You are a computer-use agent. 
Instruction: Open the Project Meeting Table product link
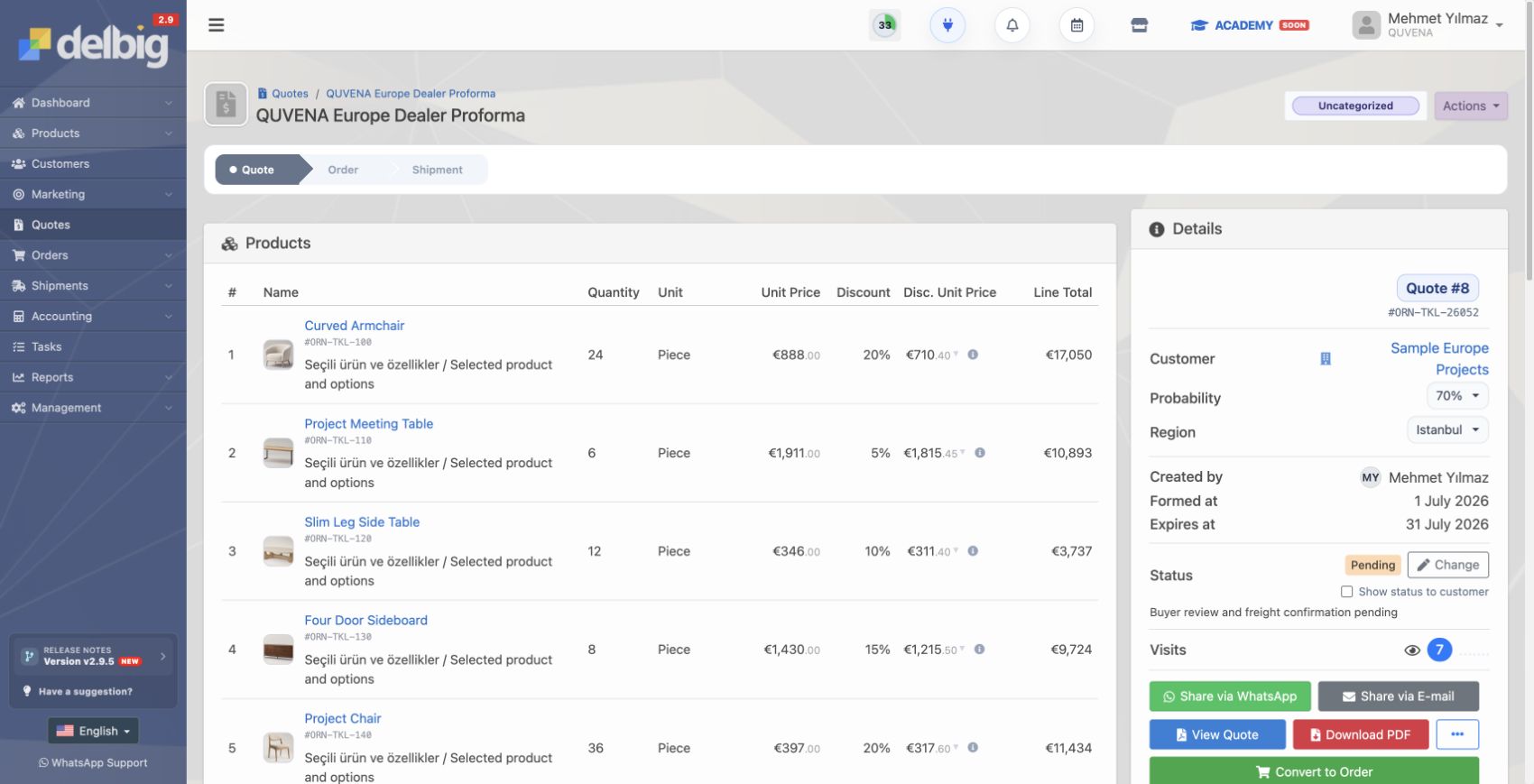point(368,424)
